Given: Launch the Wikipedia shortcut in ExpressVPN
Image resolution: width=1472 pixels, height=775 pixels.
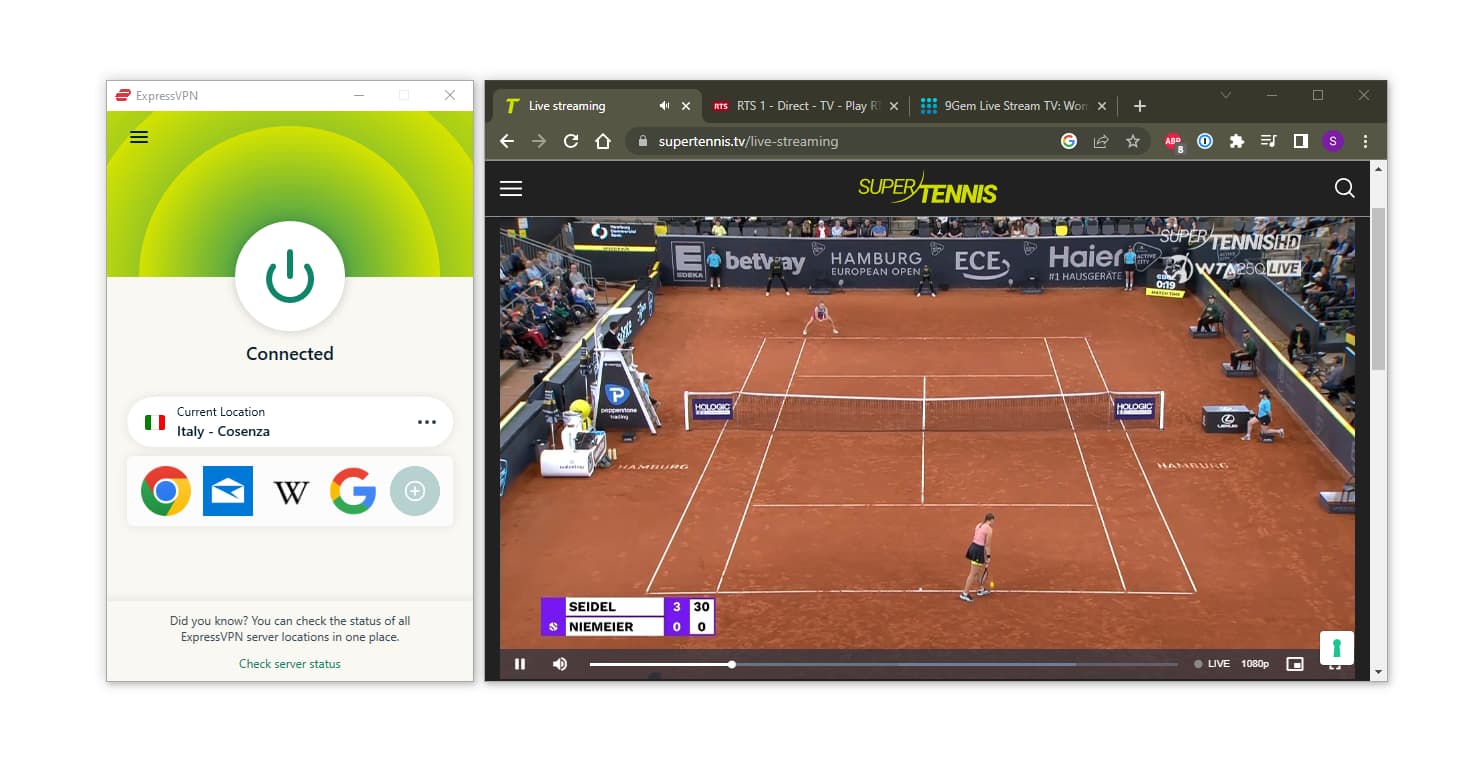Looking at the screenshot, I should [x=291, y=491].
